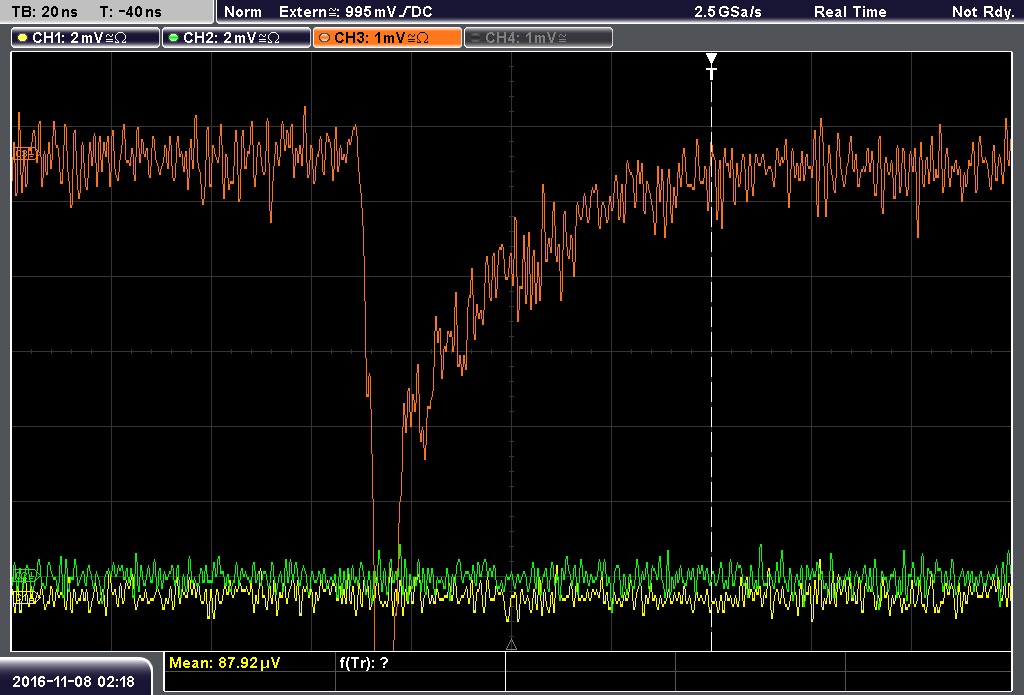The image size is (1024, 695).
Task: Select the CH2 2 mV channel tab
Action: coord(236,38)
